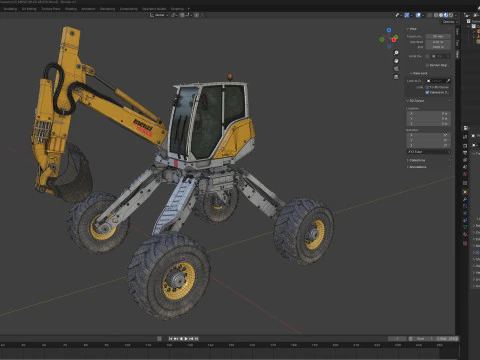Jump to timeline start frame
Viewport: 480px width, 360px height.
pyautogui.click(x=170, y=339)
